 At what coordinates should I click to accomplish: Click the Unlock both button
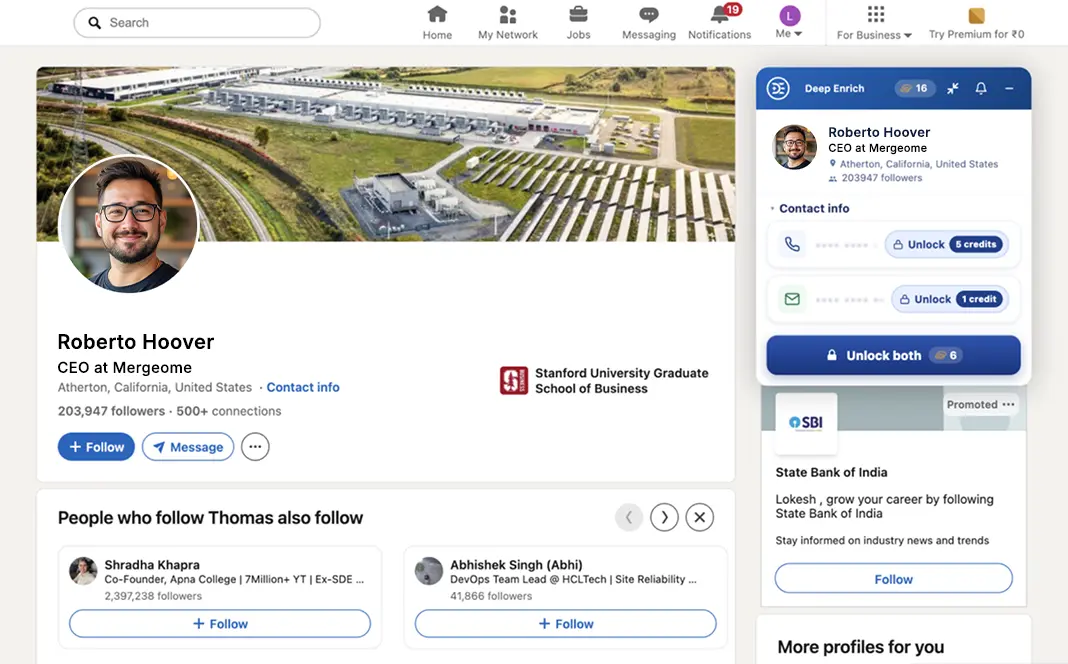894,355
